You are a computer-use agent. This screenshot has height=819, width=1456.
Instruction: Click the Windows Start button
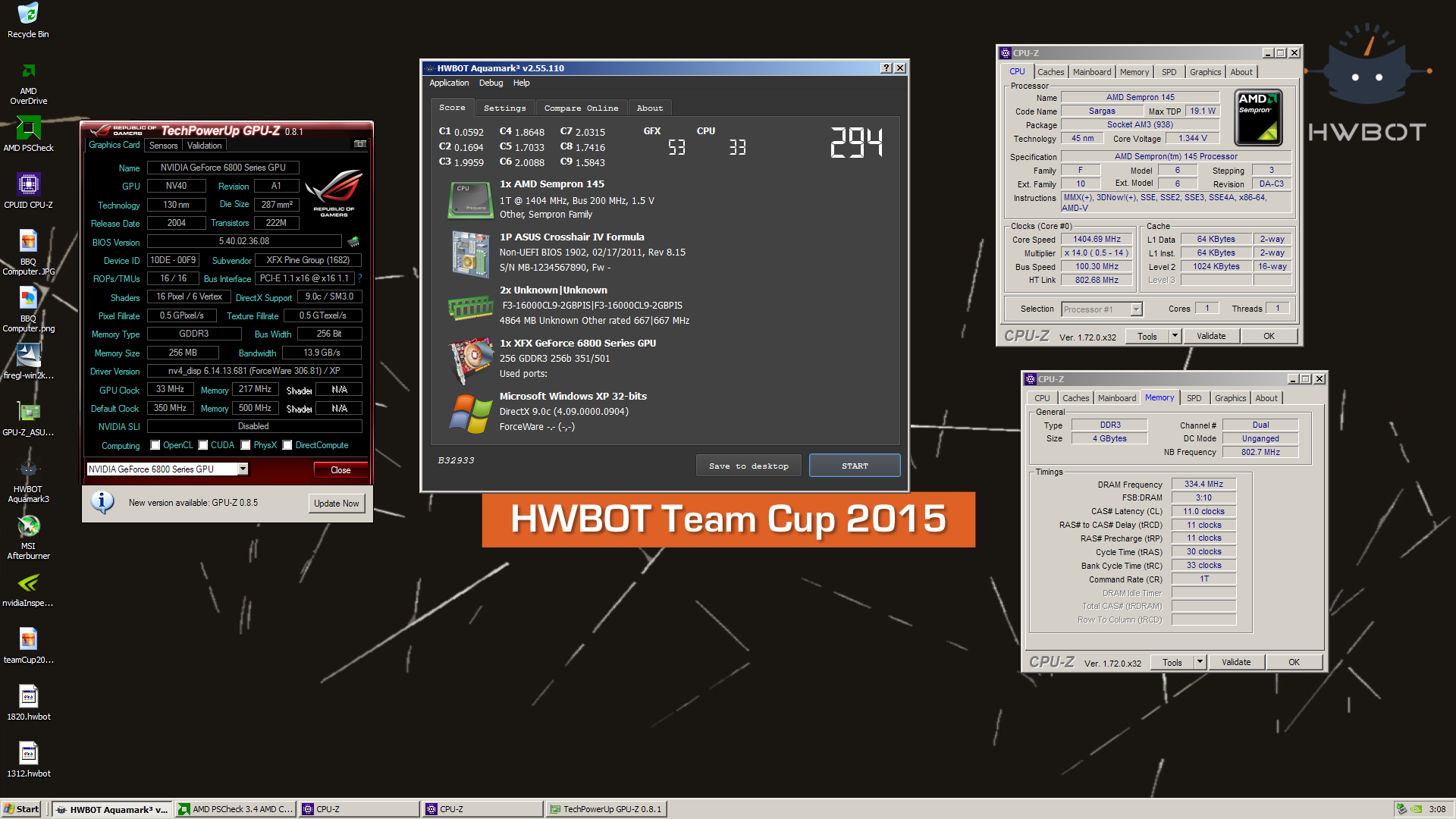coord(21,809)
